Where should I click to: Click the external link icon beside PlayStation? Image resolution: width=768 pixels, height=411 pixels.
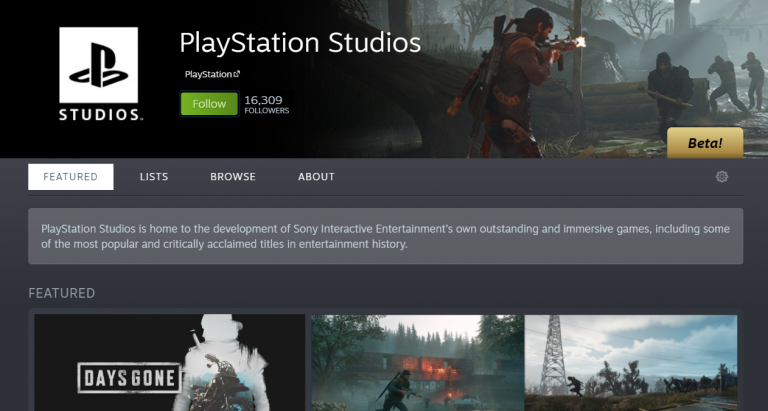coord(237,74)
